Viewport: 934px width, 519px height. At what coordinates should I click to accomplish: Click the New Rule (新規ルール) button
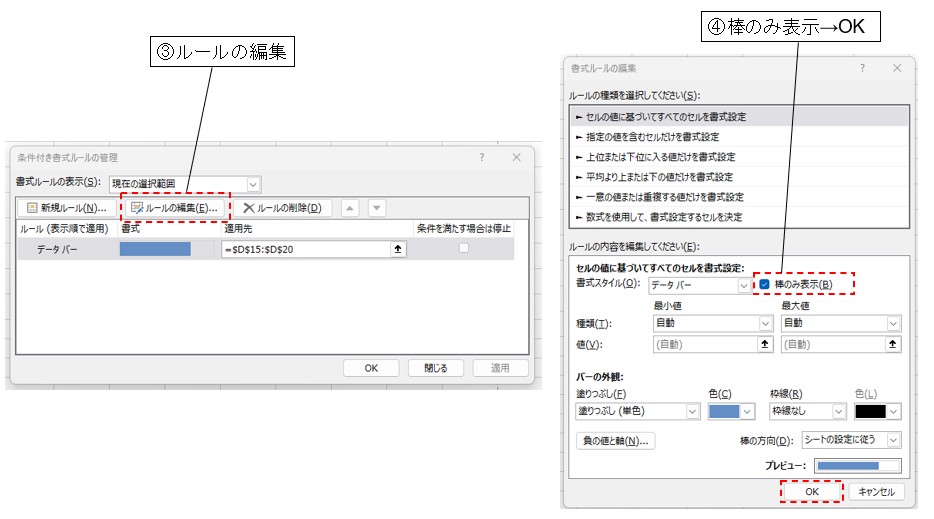point(66,208)
